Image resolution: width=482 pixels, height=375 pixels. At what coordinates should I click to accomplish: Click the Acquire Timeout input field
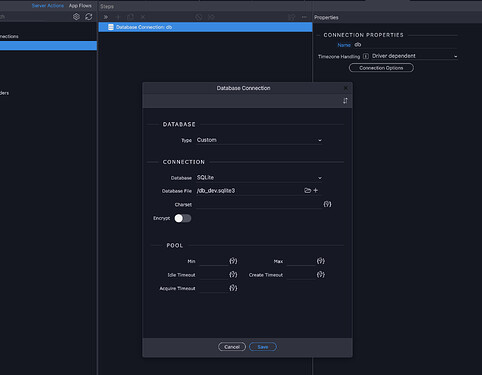(214, 288)
